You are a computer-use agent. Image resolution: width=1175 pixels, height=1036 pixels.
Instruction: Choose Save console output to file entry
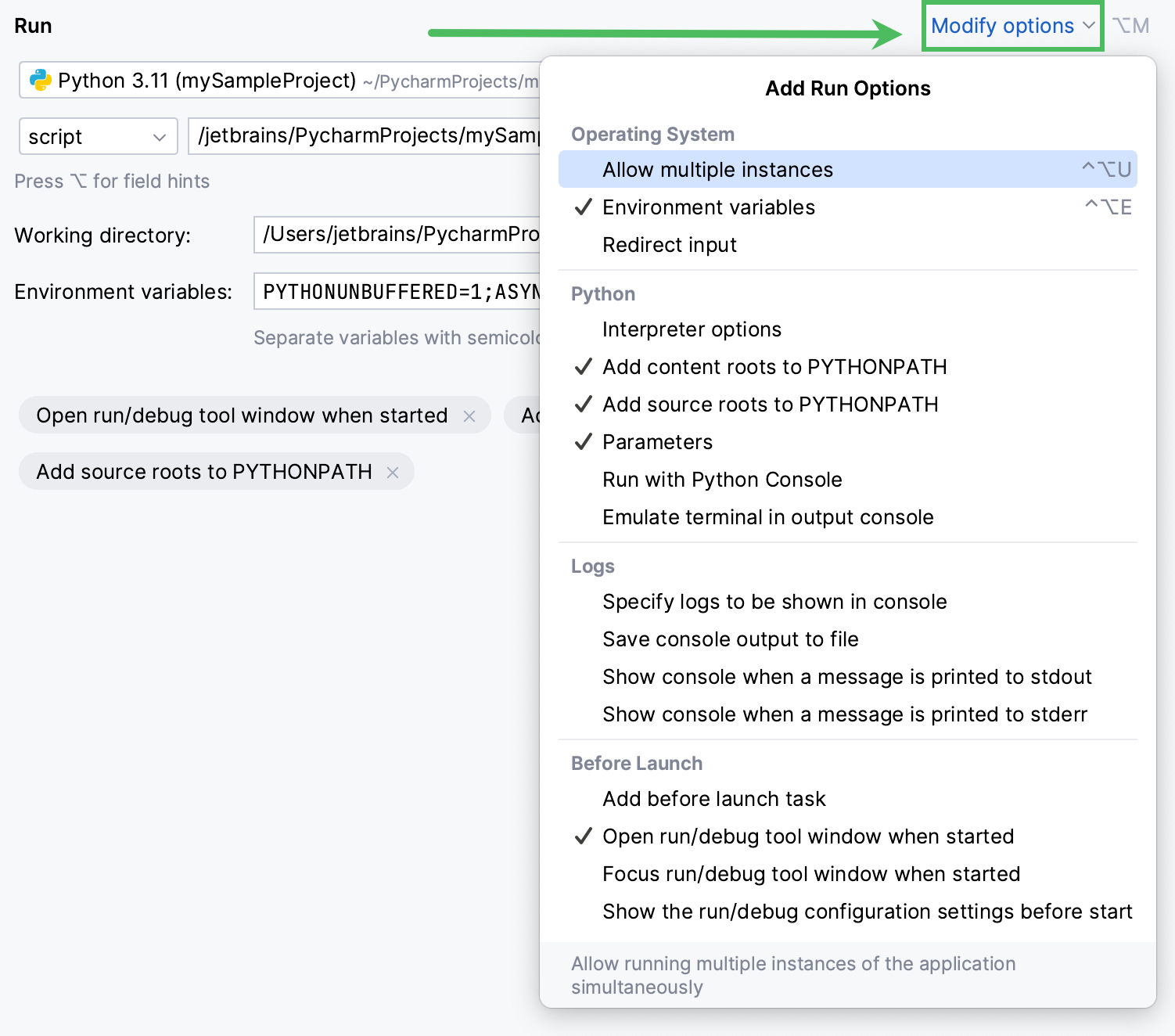[x=730, y=639]
